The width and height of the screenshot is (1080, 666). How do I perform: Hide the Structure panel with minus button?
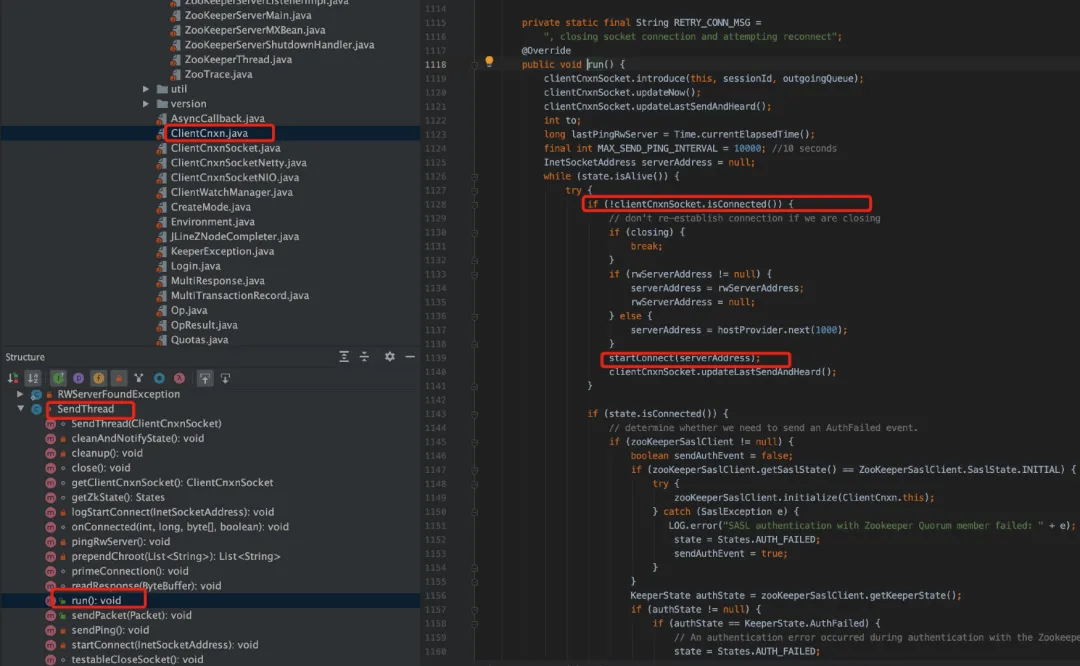410,356
